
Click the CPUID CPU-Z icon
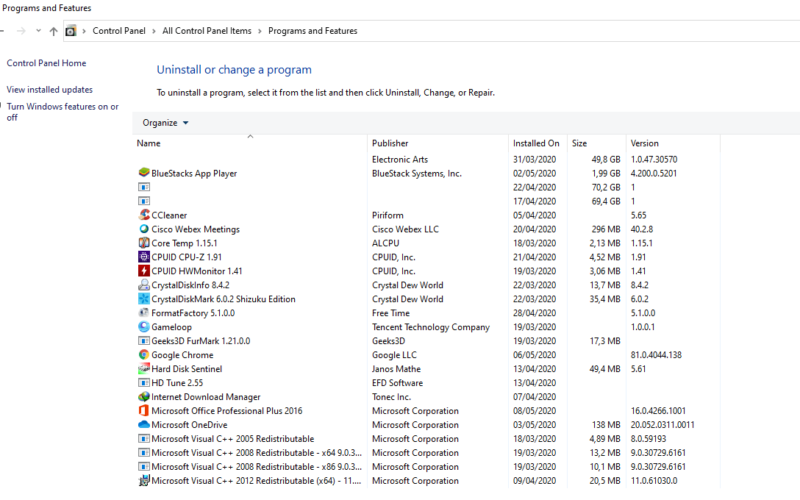pos(144,257)
